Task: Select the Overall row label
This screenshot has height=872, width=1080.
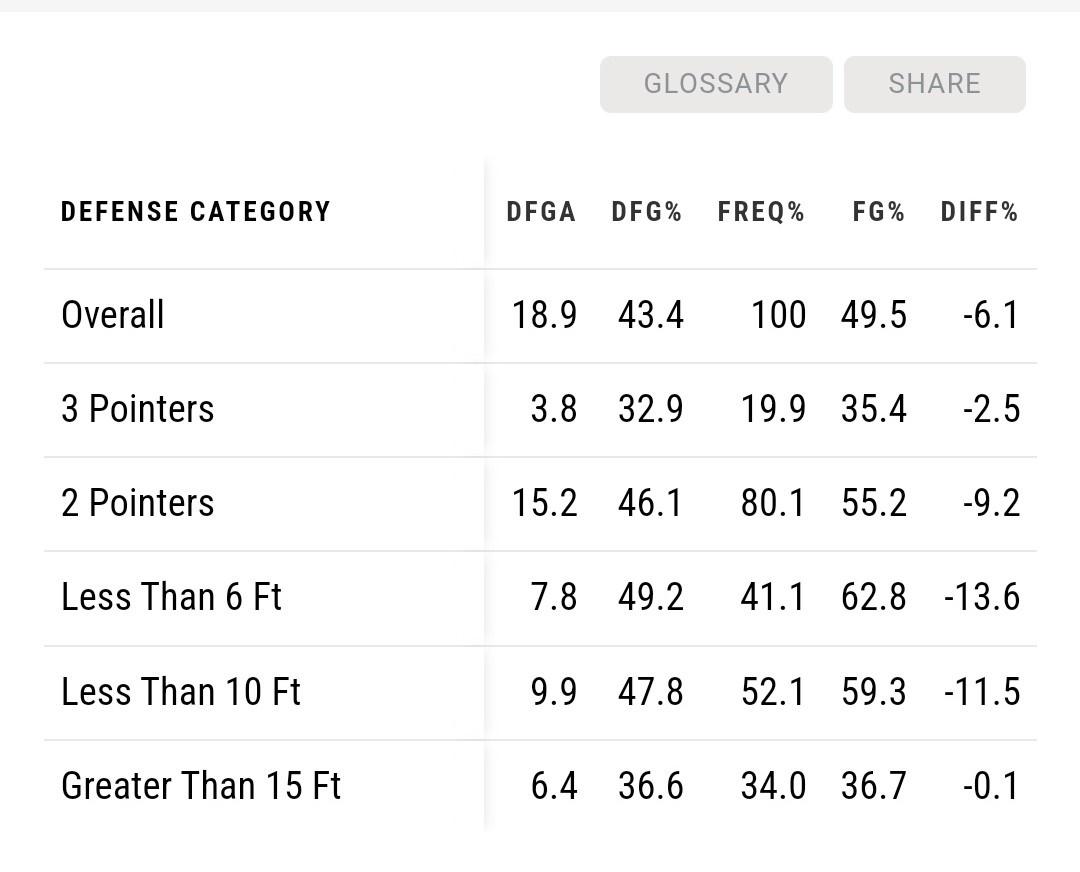Action: coord(113,315)
